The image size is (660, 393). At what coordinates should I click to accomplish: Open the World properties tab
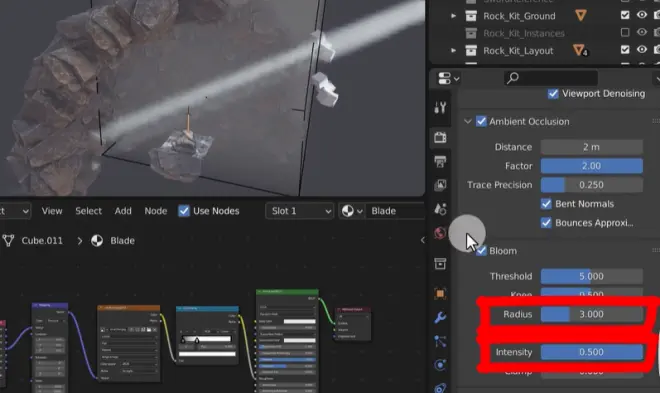[440, 233]
